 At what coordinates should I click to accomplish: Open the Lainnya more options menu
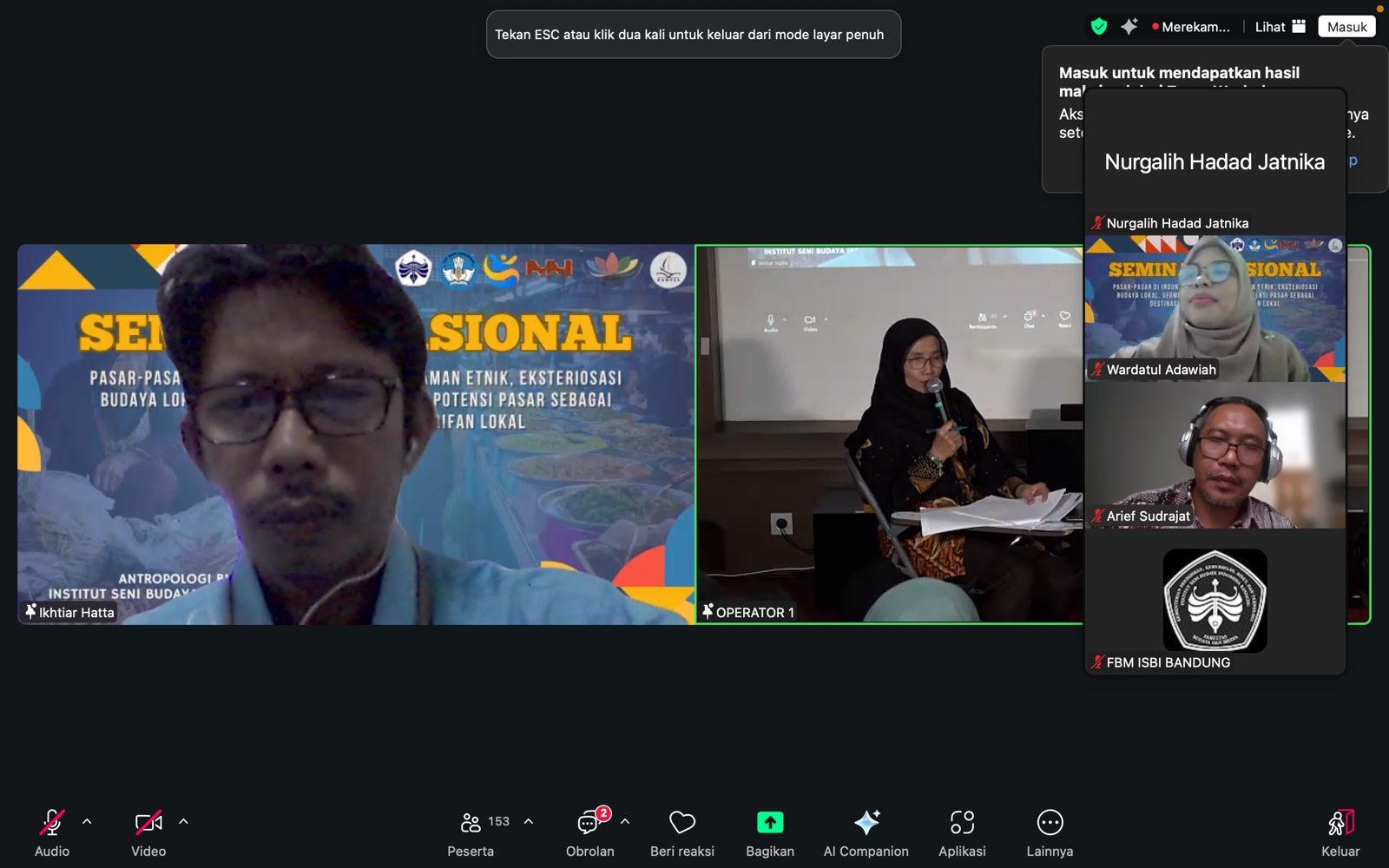pyautogui.click(x=1050, y=822)
